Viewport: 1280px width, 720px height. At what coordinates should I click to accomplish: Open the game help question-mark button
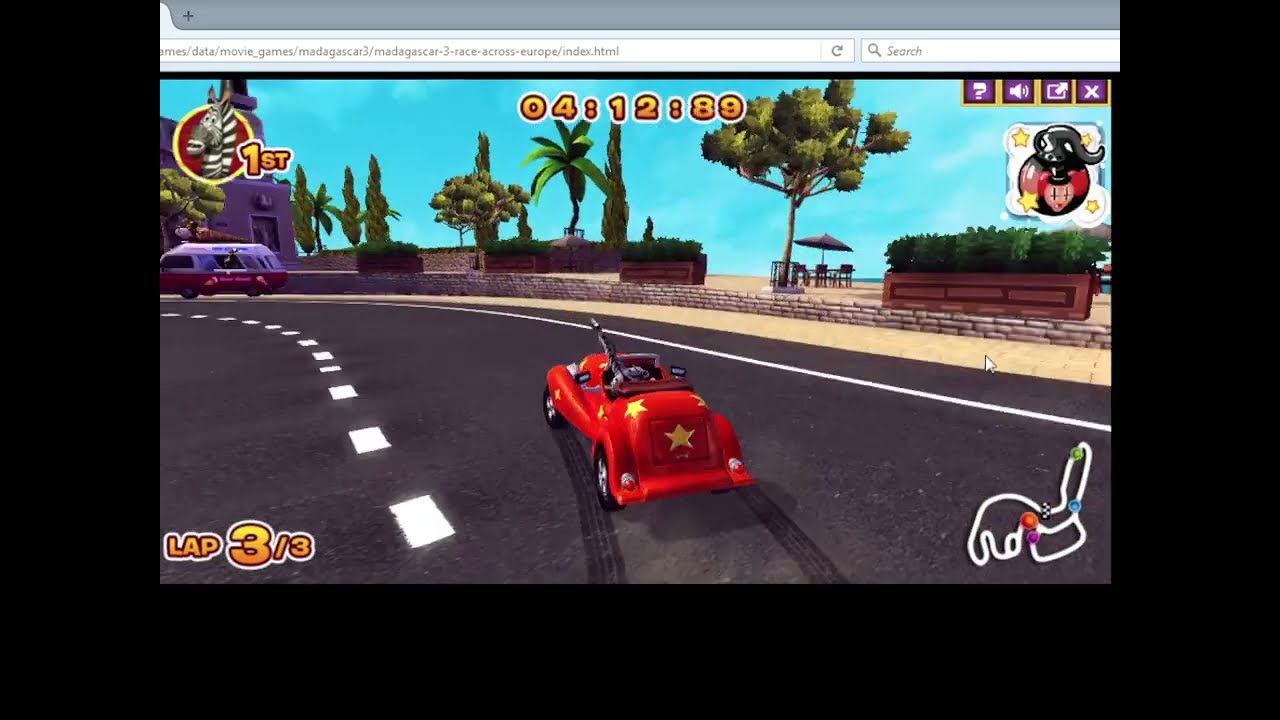[x=979, y=92]
